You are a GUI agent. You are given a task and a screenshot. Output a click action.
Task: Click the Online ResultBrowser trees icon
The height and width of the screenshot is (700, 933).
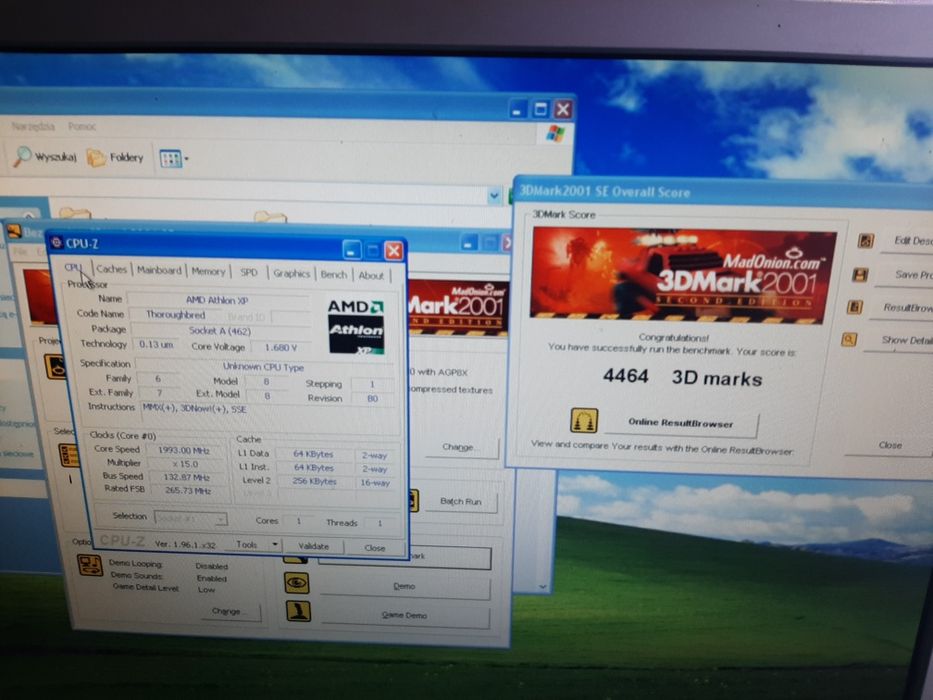(x=584, y=420)
